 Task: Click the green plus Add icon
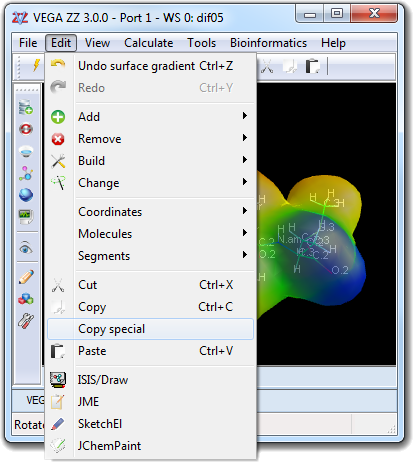coord(58,117)
